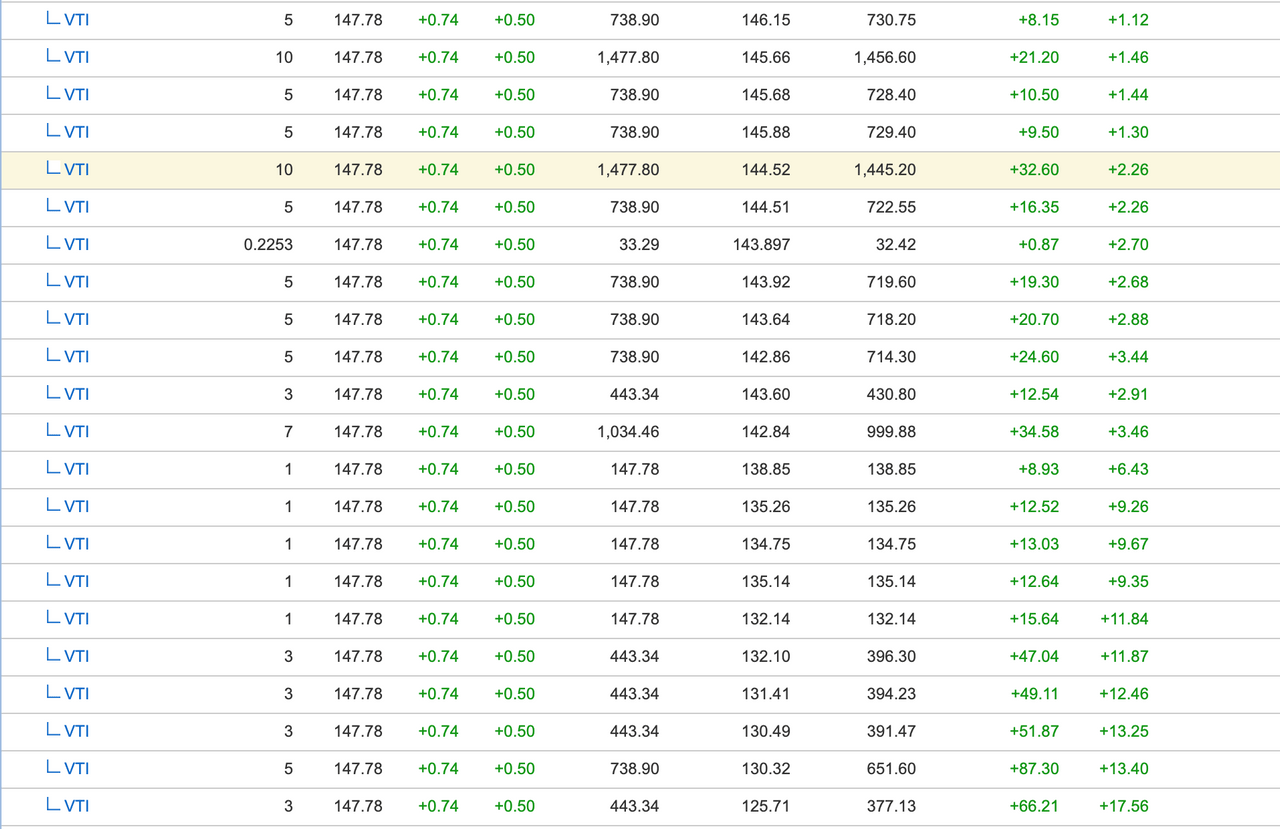Select the gain amount +34.58

(x=1034, y=432)
